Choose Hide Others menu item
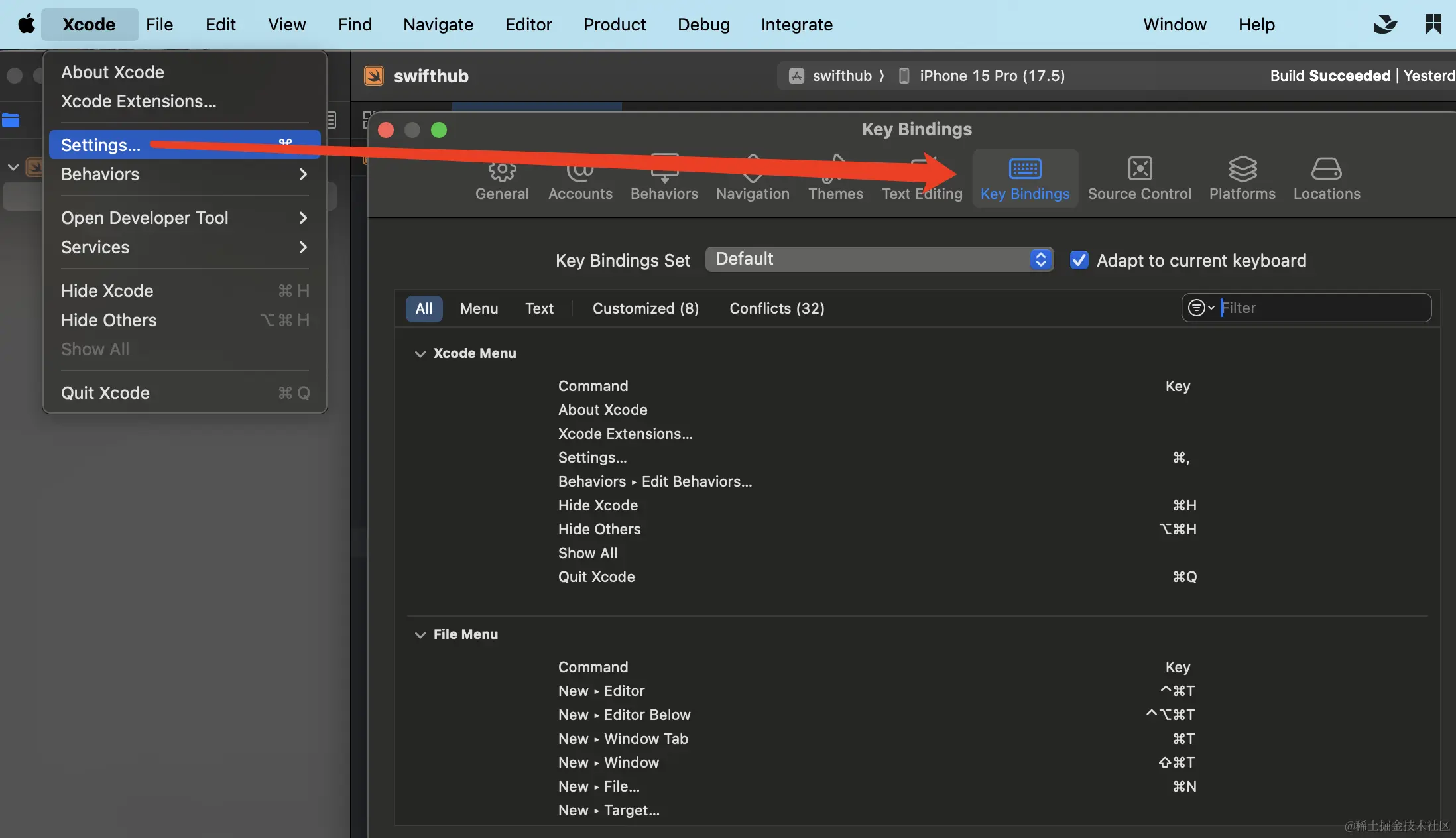 184,320
